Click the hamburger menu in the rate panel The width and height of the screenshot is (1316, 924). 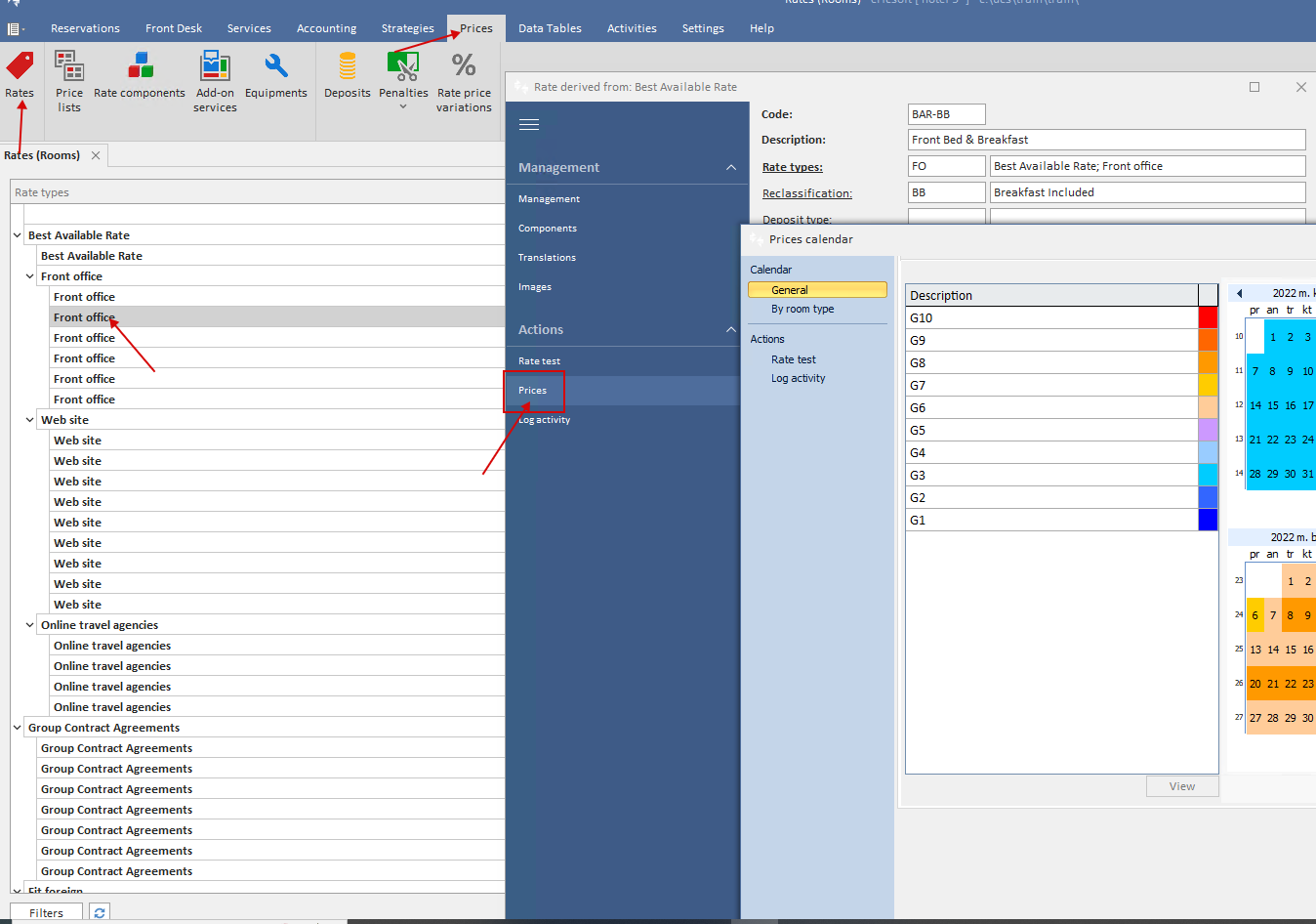[529, 124]
